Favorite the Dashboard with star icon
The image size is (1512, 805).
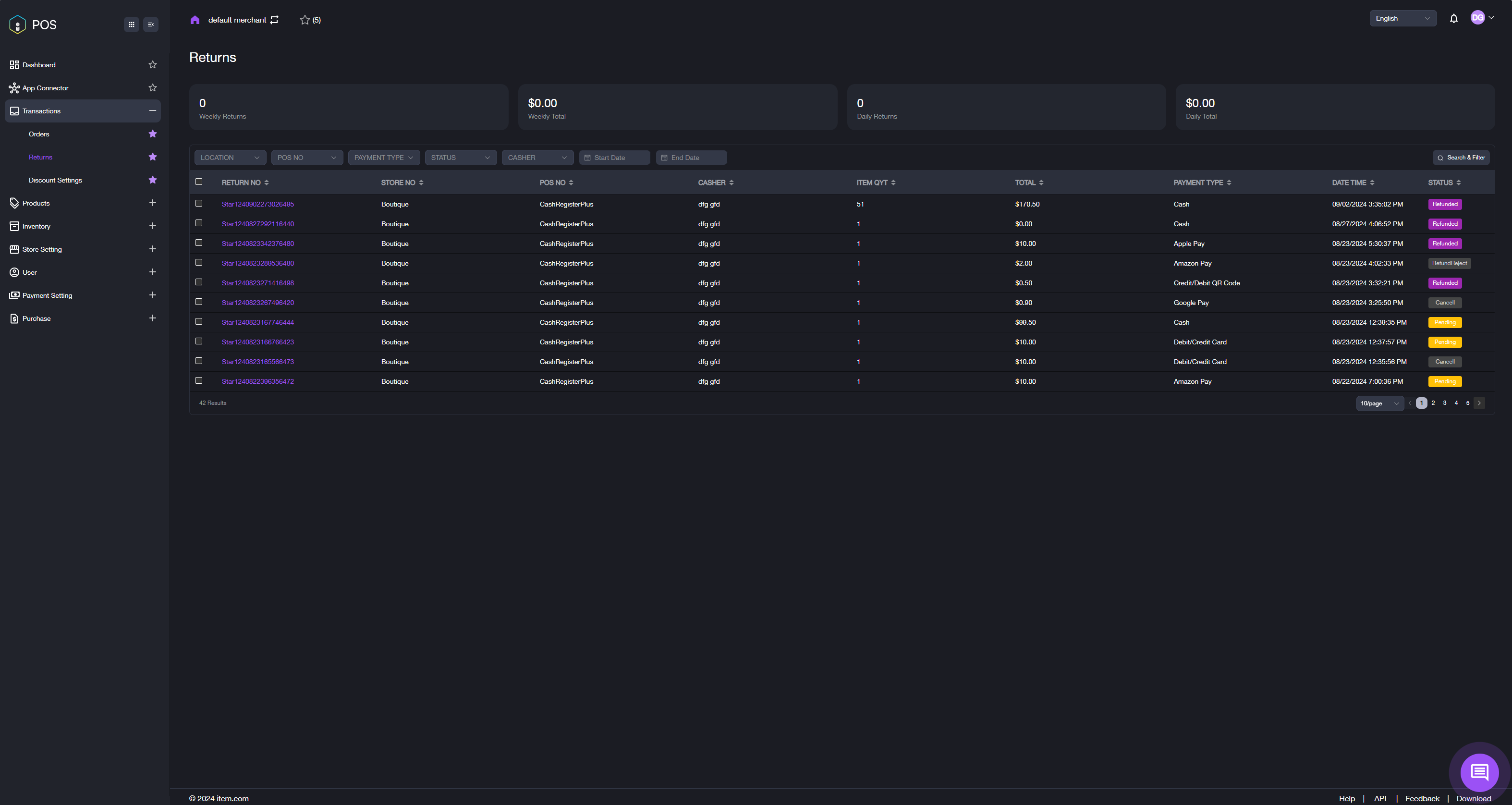(x=153, y=64)
